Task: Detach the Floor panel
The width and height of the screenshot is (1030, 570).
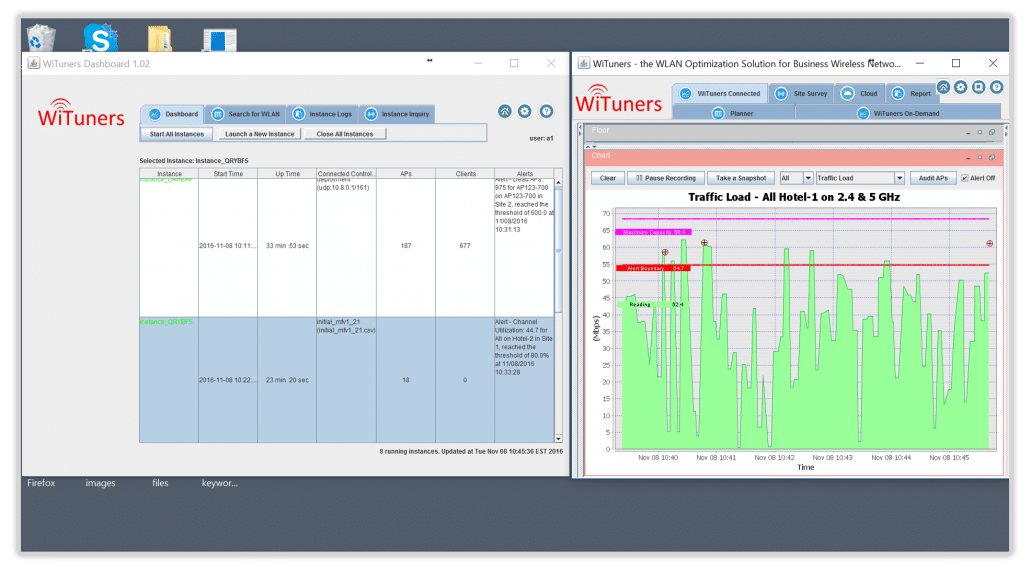Action: click(992, 133)
